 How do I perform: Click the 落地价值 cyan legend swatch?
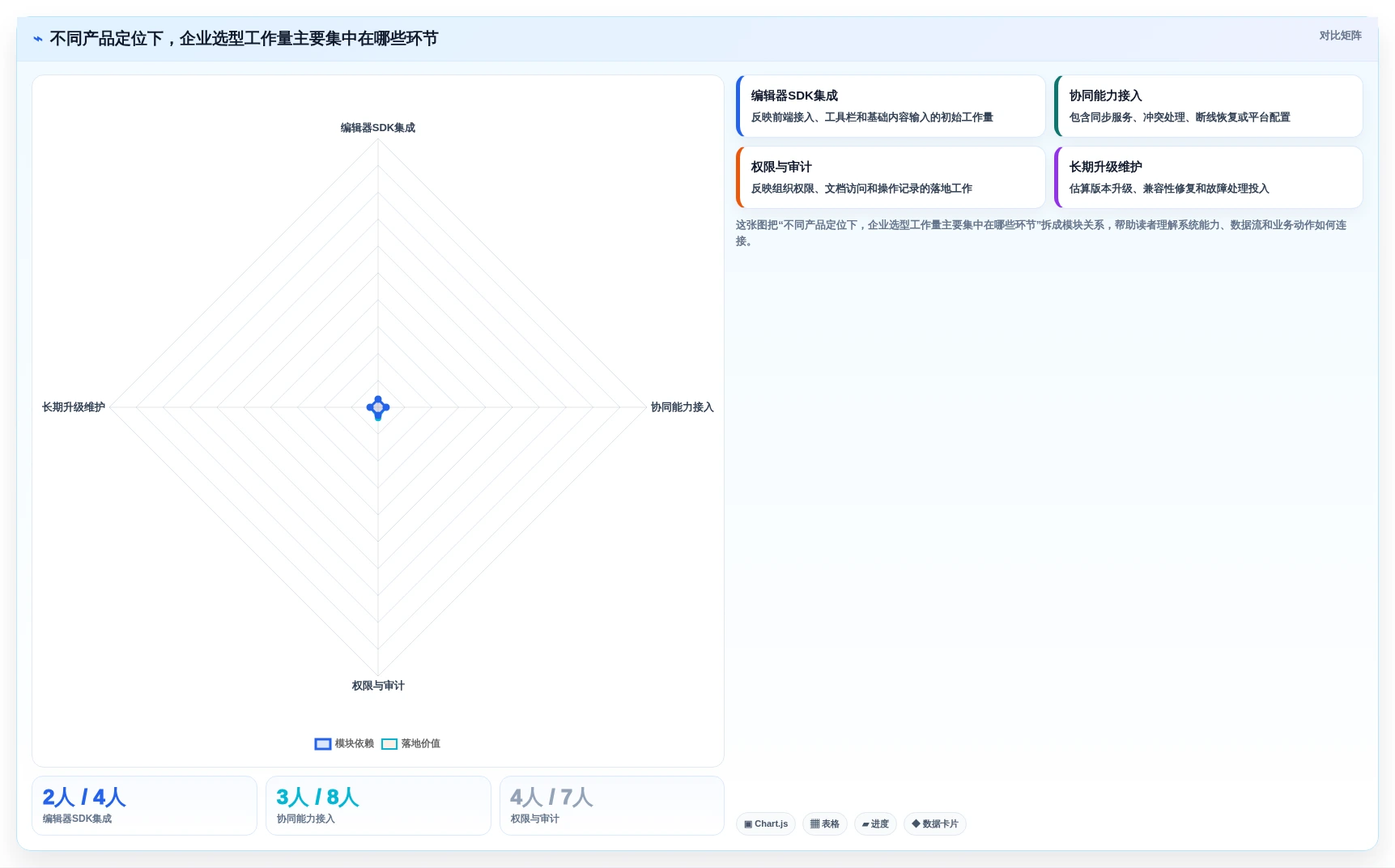click(389, 744)
